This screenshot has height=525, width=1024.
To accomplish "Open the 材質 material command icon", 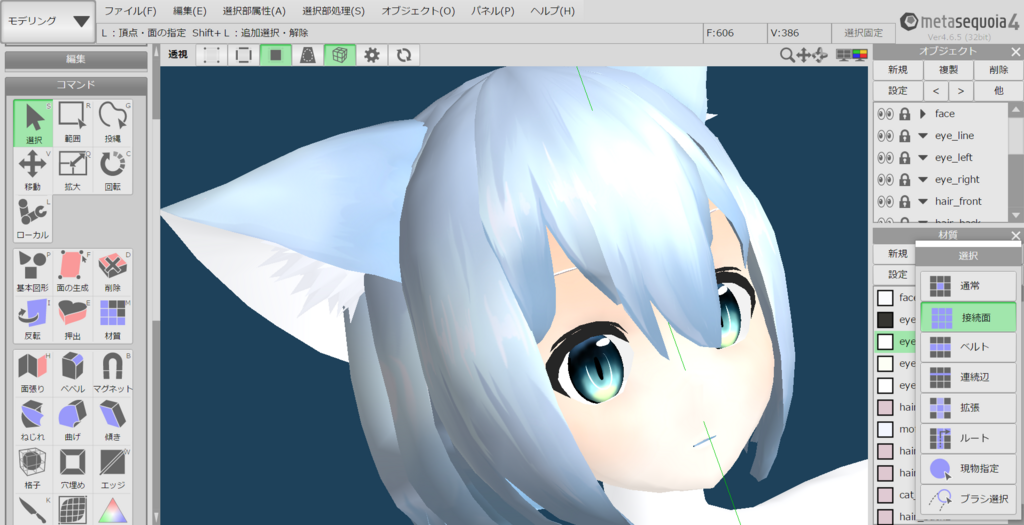I will point(112,320).
